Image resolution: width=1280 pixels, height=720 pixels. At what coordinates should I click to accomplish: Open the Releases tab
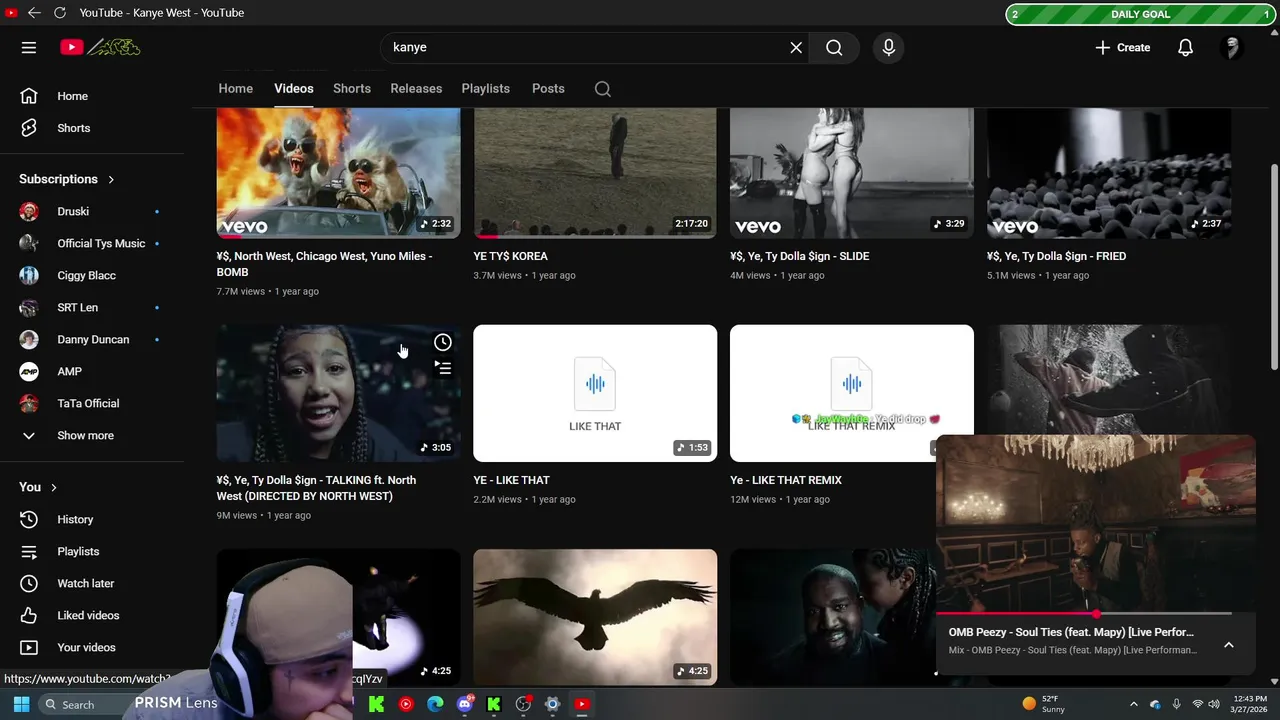[416, 88]
